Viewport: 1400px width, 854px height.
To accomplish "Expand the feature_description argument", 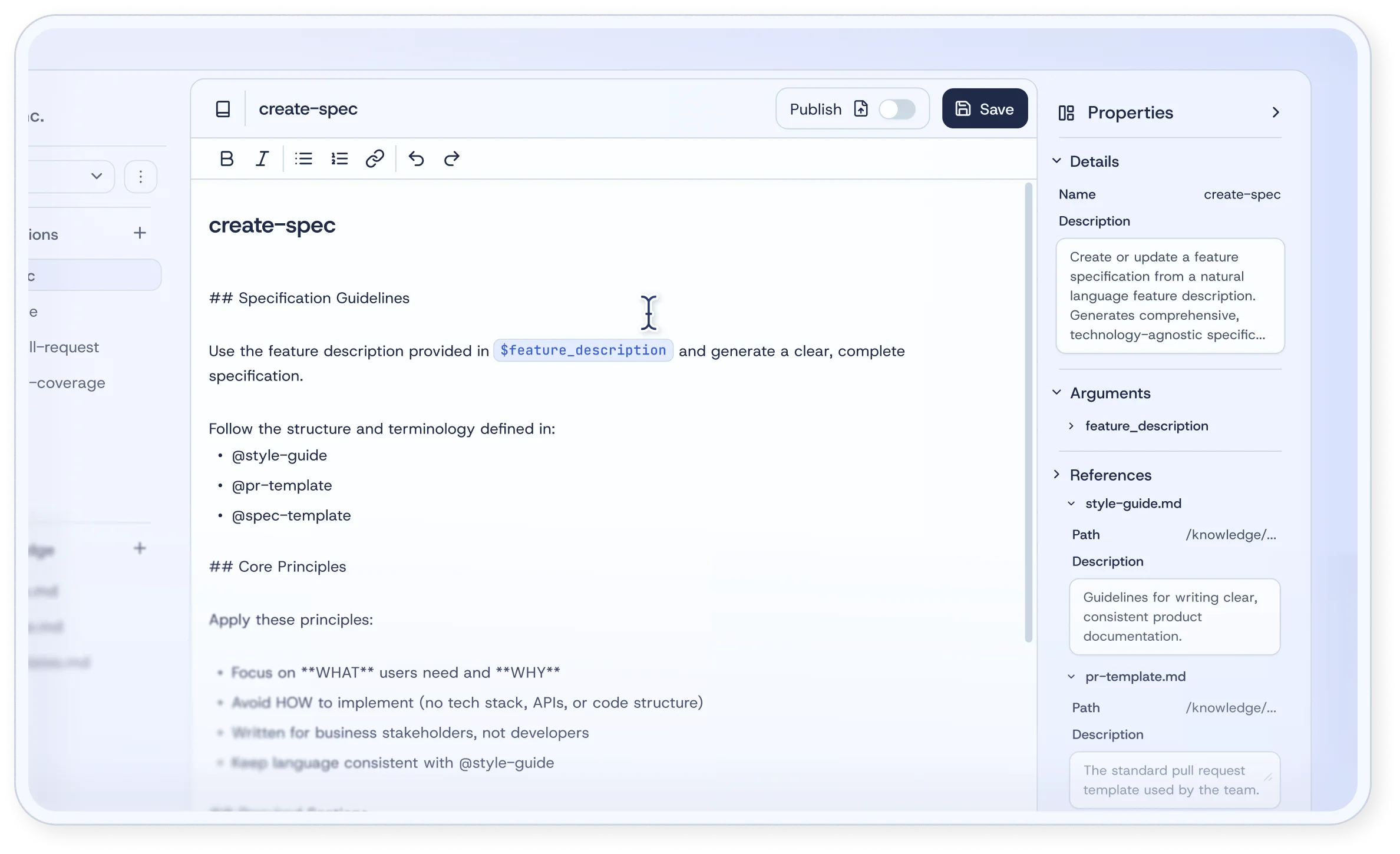I will [x=1072, y=425].
